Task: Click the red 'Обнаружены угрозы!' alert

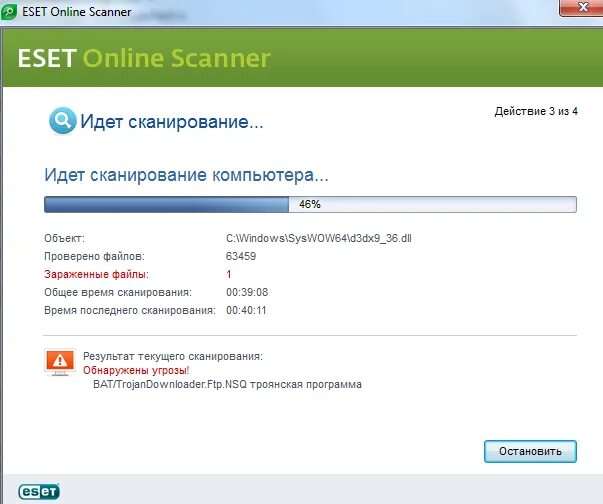Action: [136, 371]
